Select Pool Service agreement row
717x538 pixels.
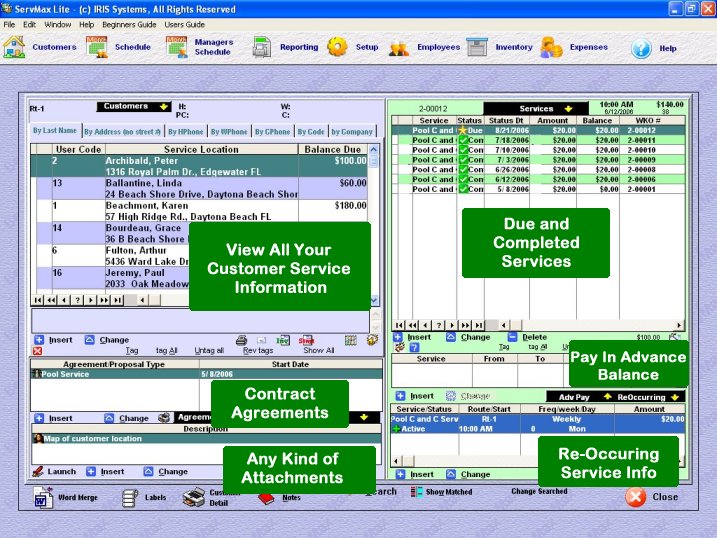pos(206,374)
